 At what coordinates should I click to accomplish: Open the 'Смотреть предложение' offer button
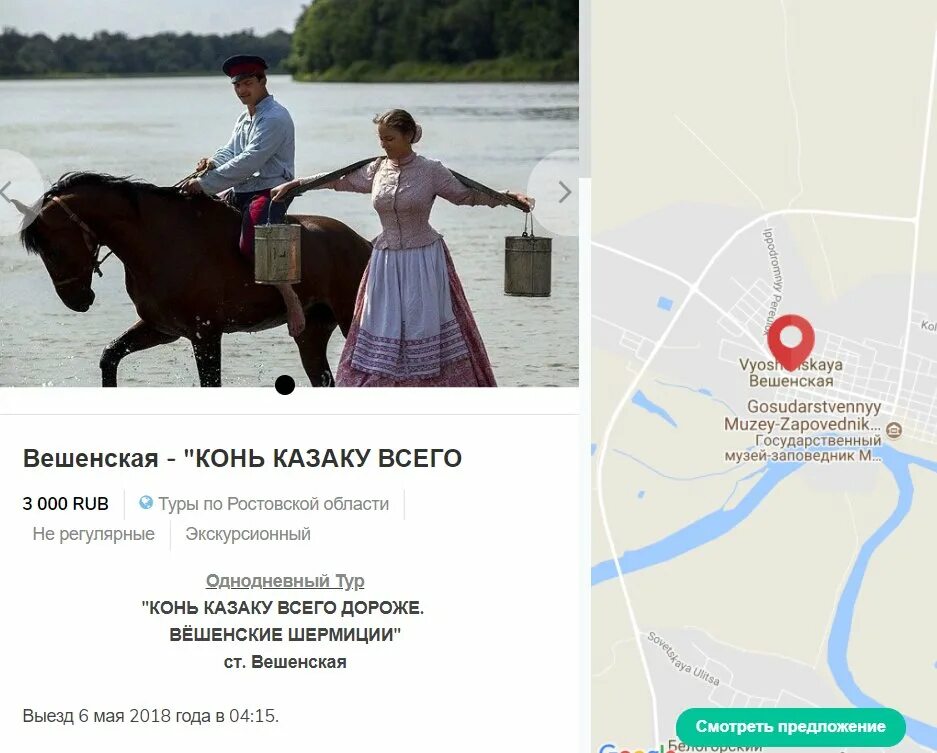[791, 727]
